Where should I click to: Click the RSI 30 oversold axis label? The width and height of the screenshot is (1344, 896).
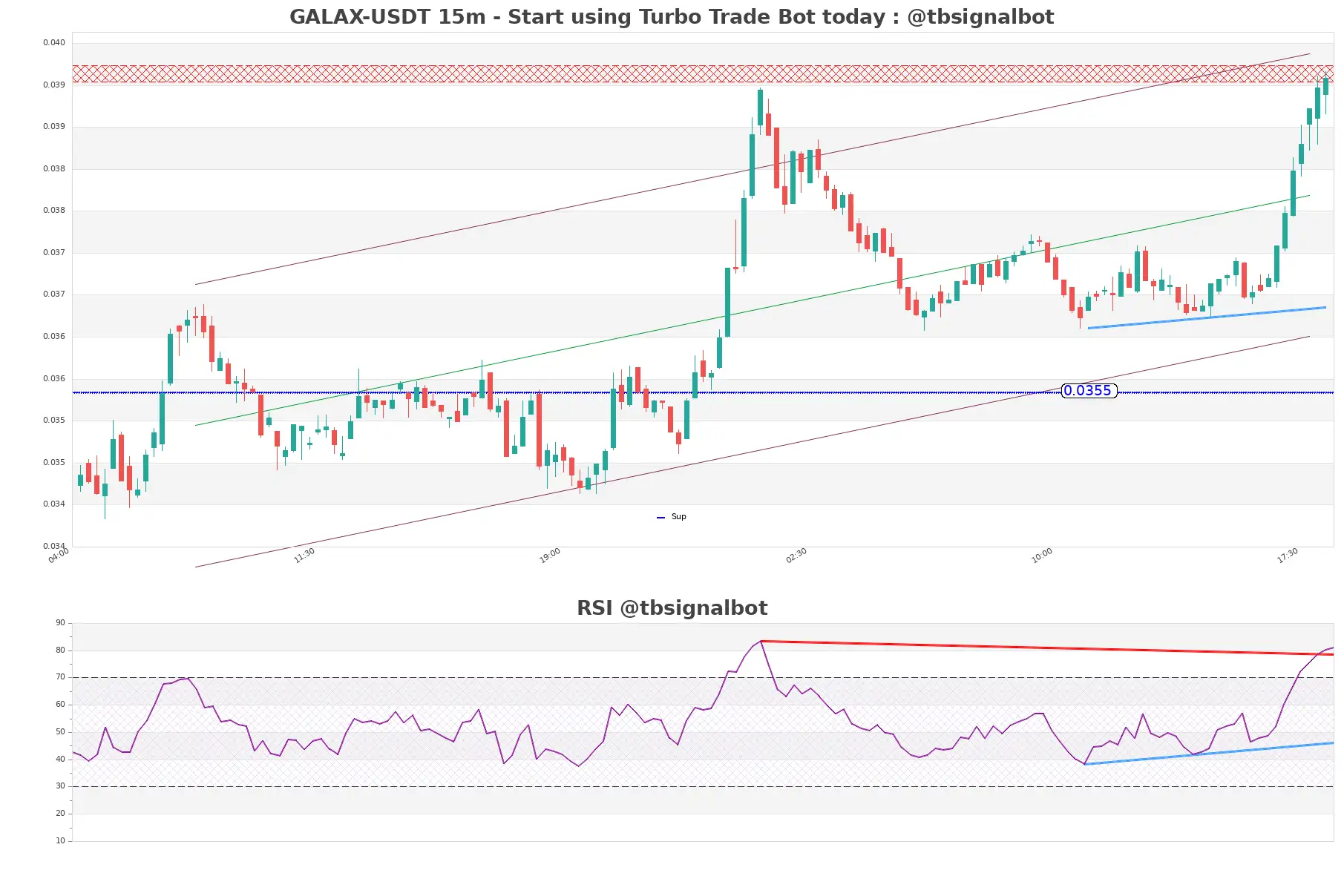point(60,786)
